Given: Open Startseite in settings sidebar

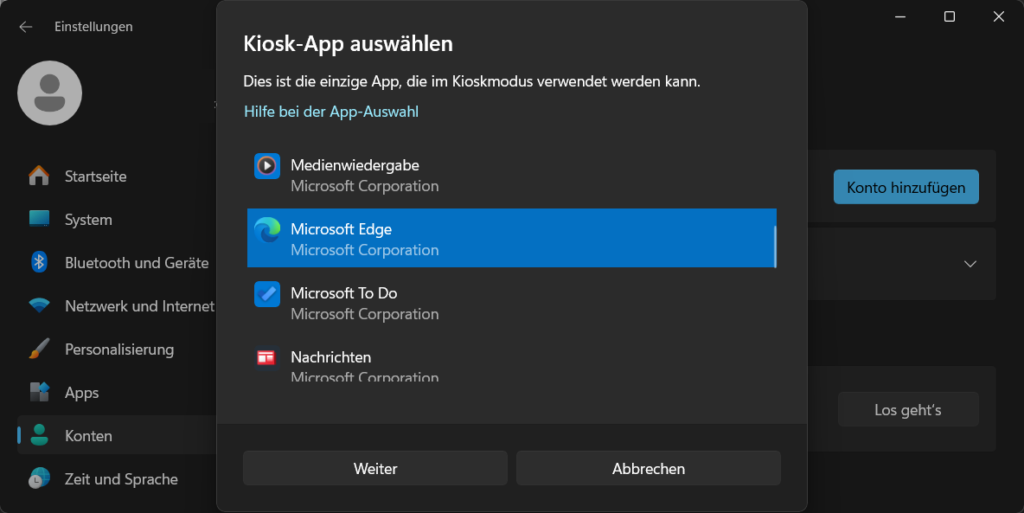Looking at the screenshot, I should point(116,176).
